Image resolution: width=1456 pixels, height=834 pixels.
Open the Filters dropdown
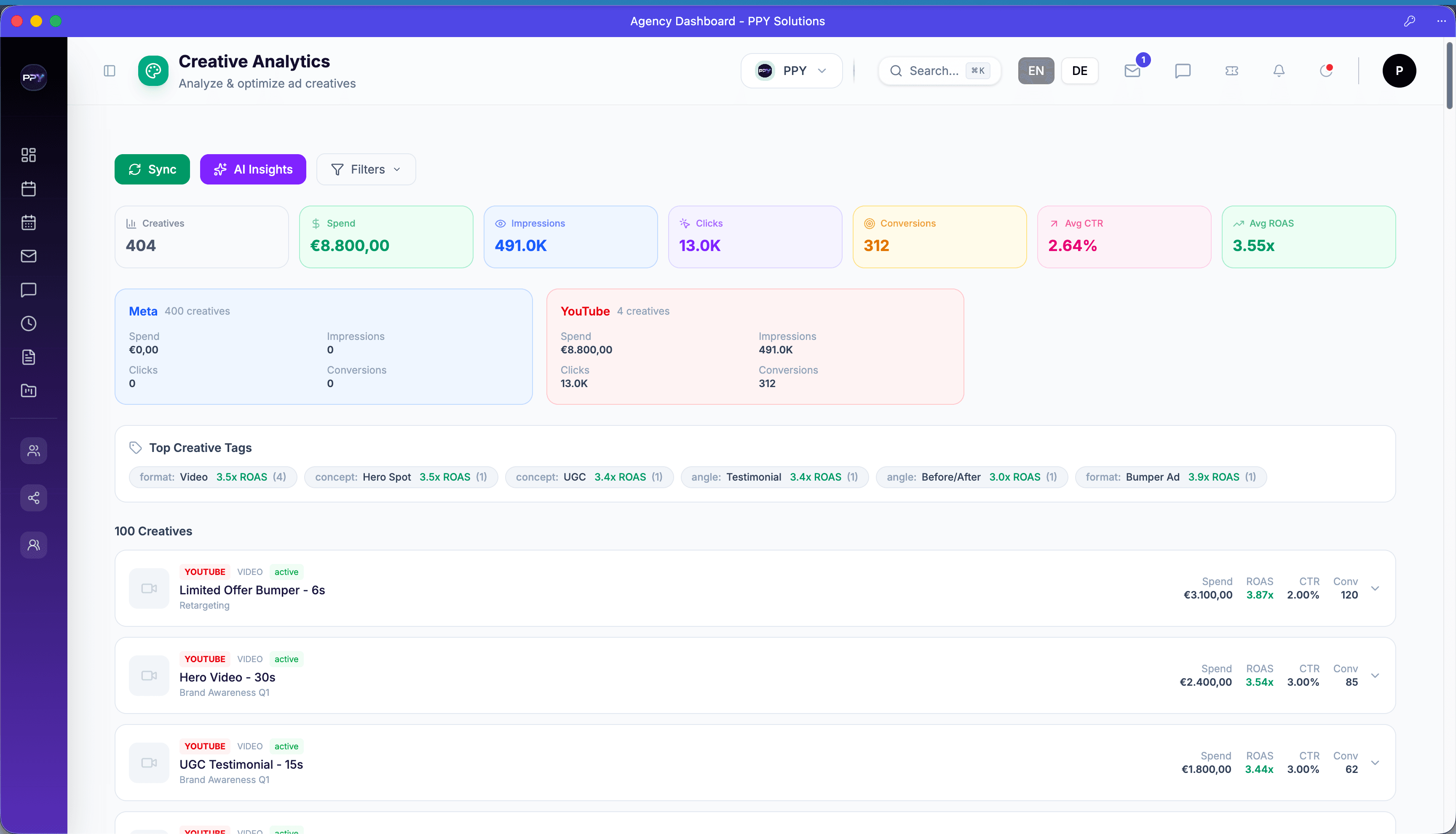(366, 169)
